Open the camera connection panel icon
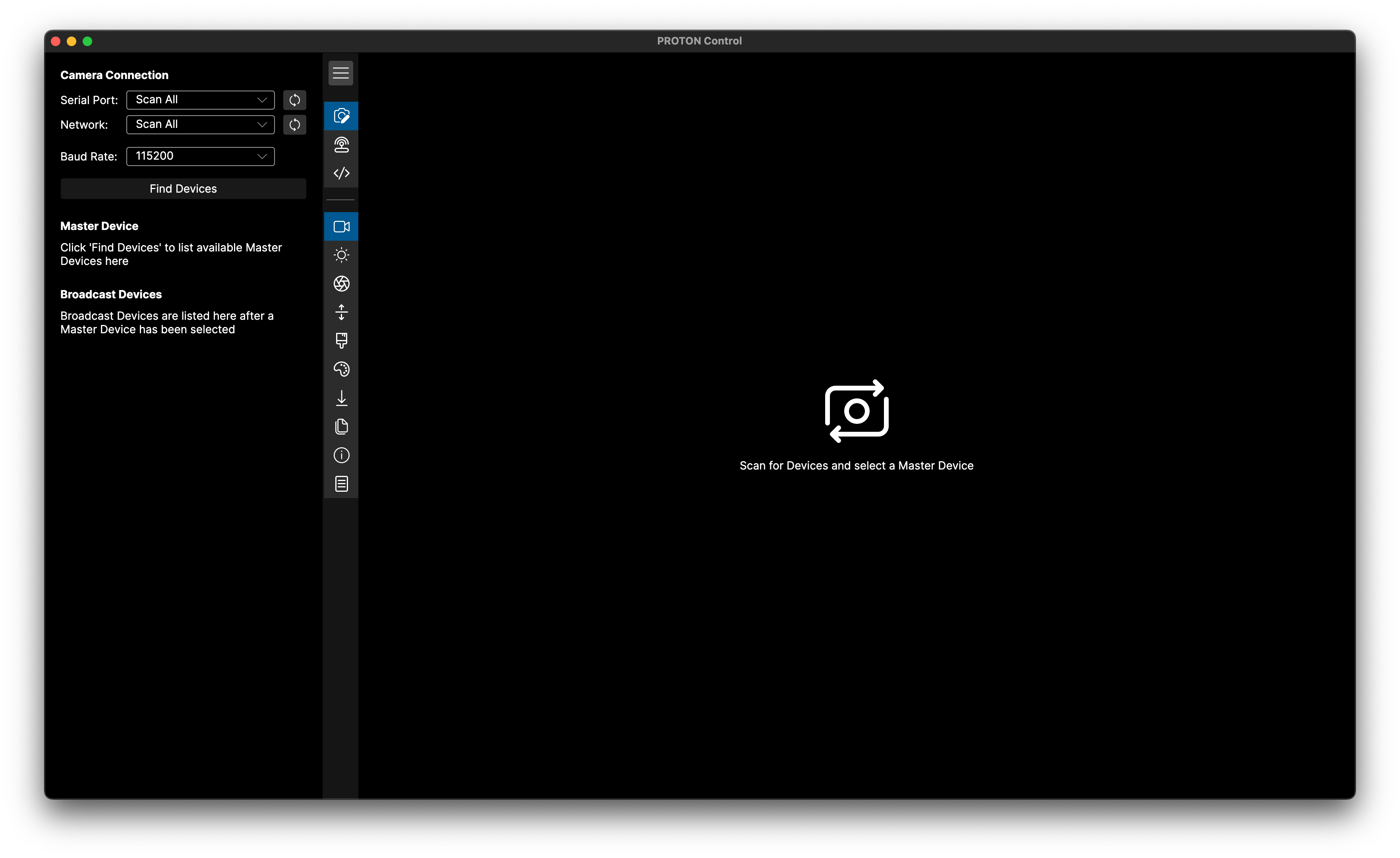 pyautogui.click(x=341, y=116)
